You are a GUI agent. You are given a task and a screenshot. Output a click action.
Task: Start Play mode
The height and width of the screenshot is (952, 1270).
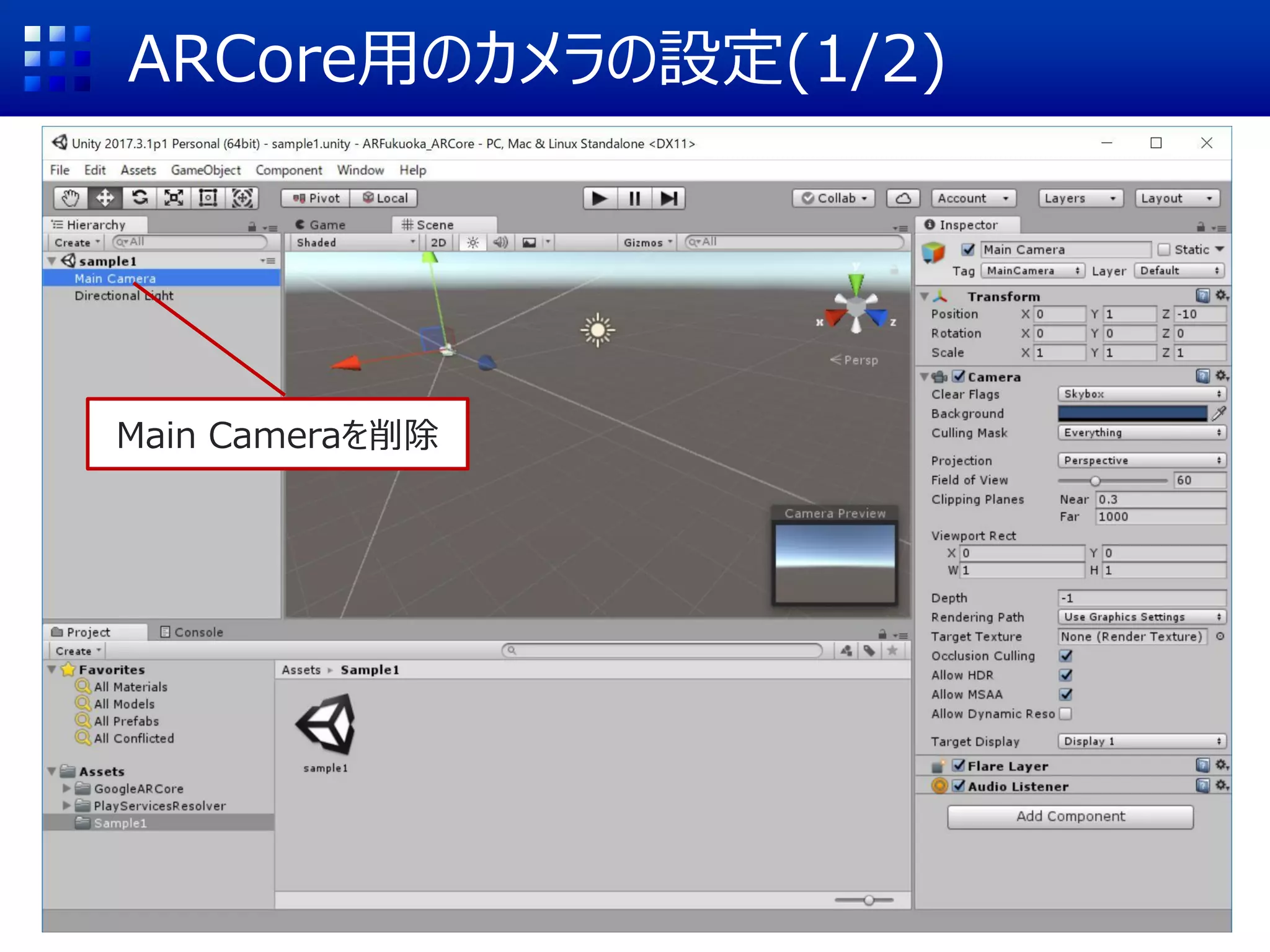(600, 198)
